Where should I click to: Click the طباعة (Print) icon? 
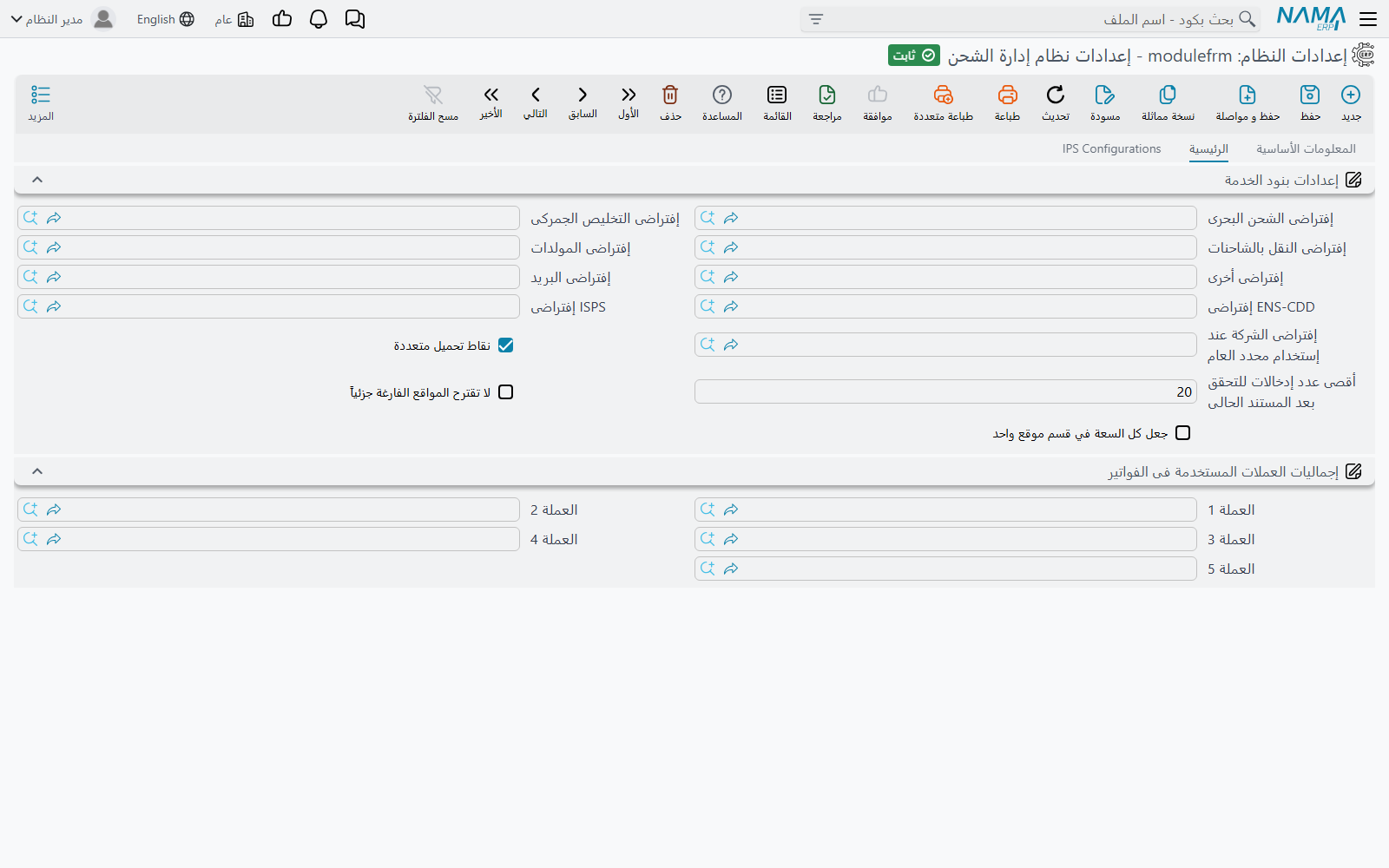(x=1007, y=95)
